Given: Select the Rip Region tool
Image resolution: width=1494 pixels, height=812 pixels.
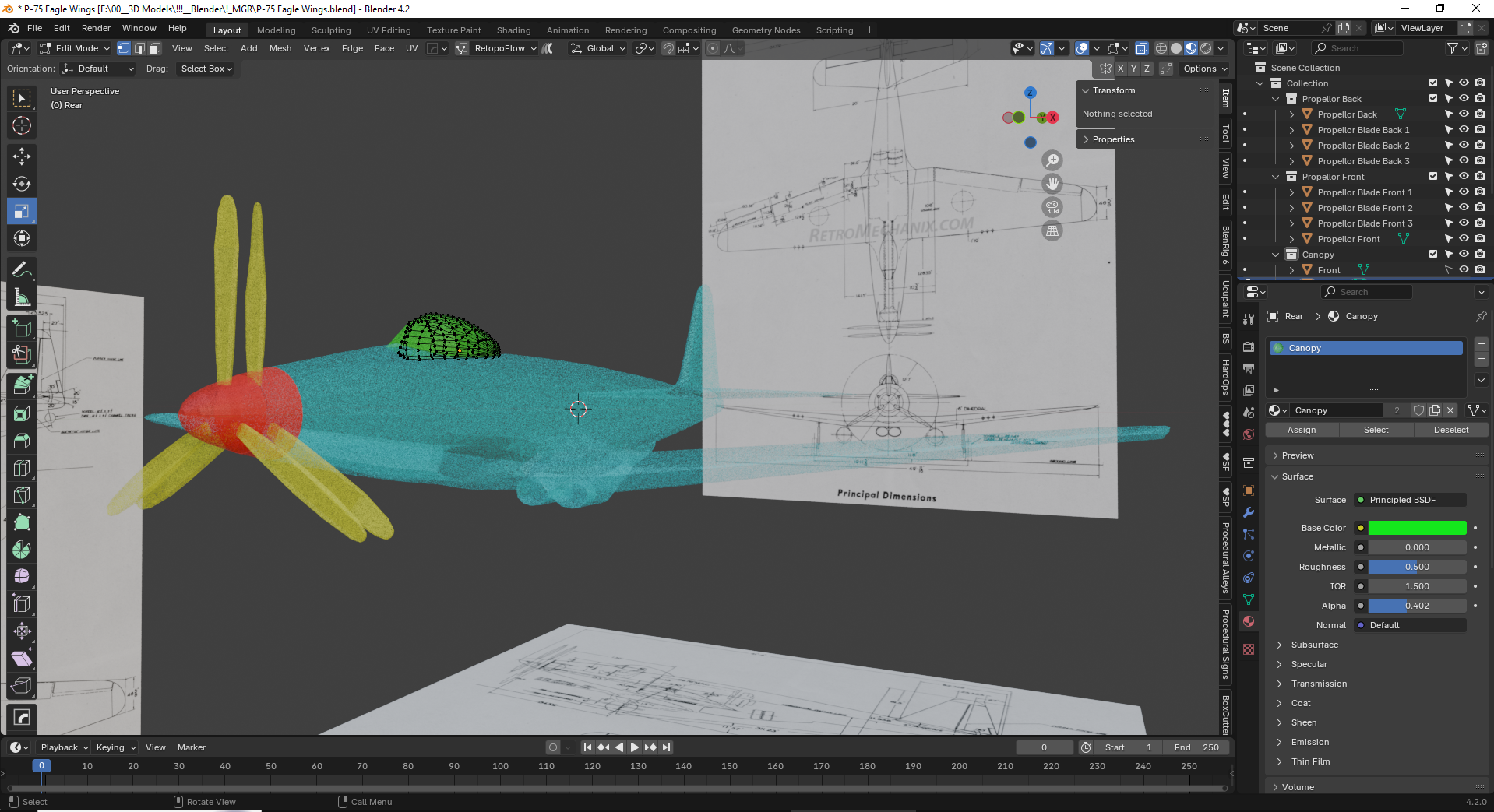Looking at the screenshot, I should coord(22,686).
